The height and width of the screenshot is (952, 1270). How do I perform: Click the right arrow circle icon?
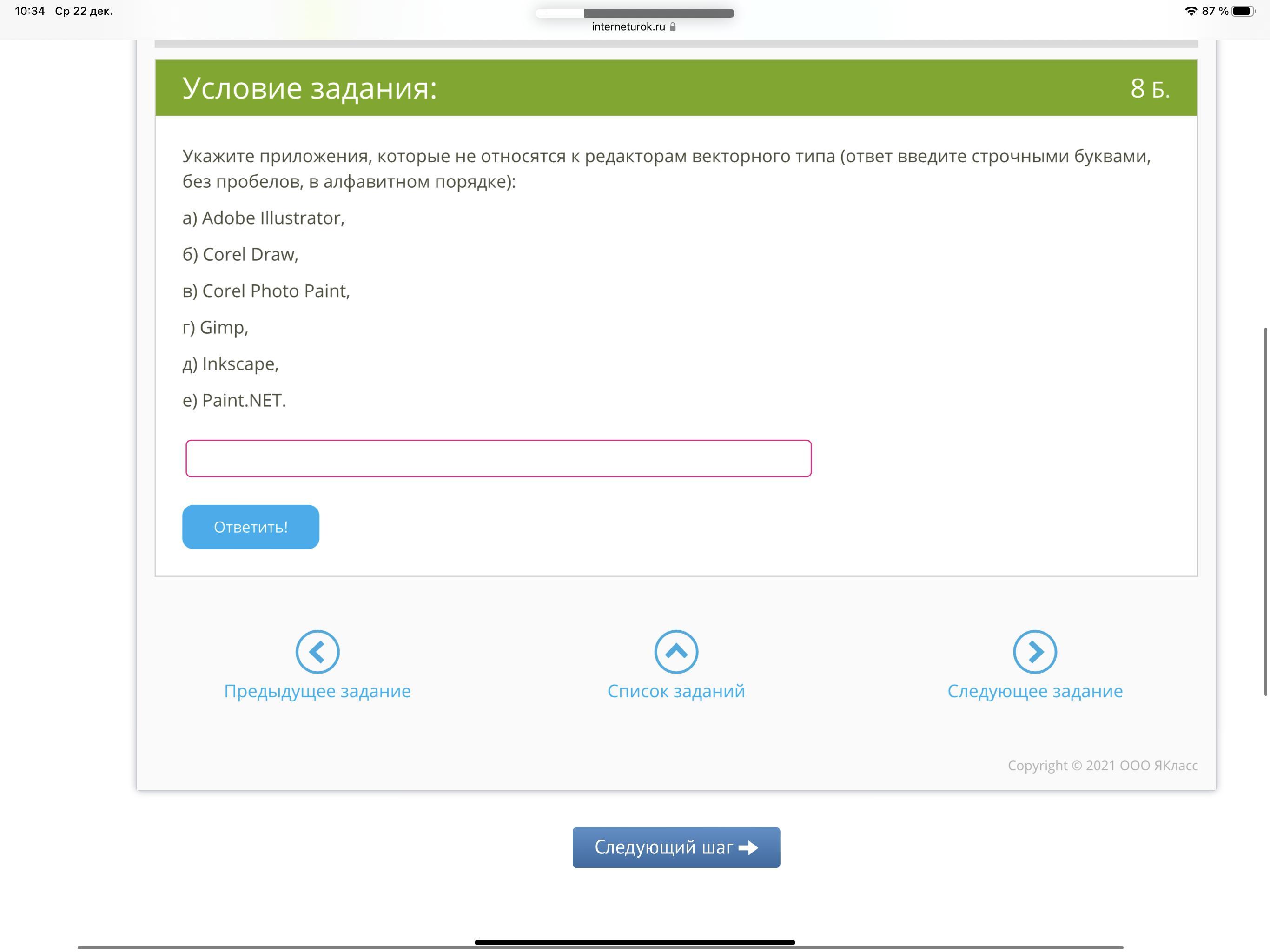pyautogui.click(x=1035, y=652)
